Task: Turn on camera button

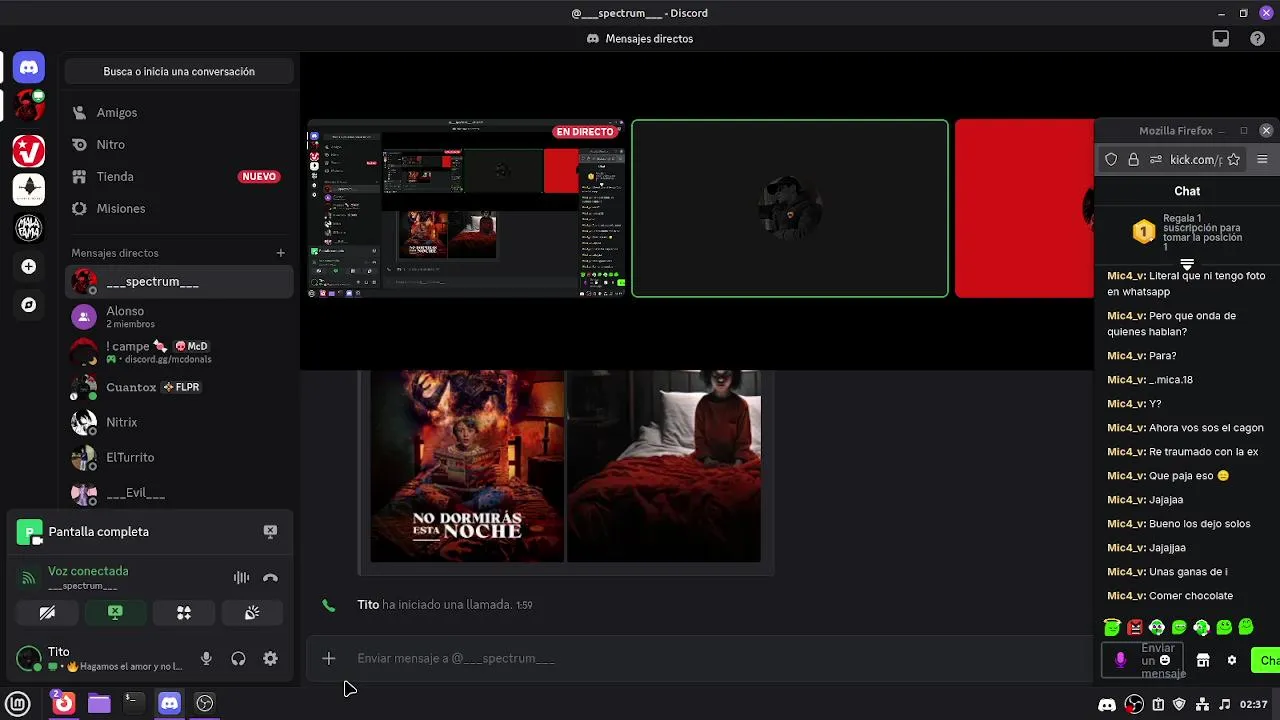Action: pyautogui.click(x=47, y=613)
